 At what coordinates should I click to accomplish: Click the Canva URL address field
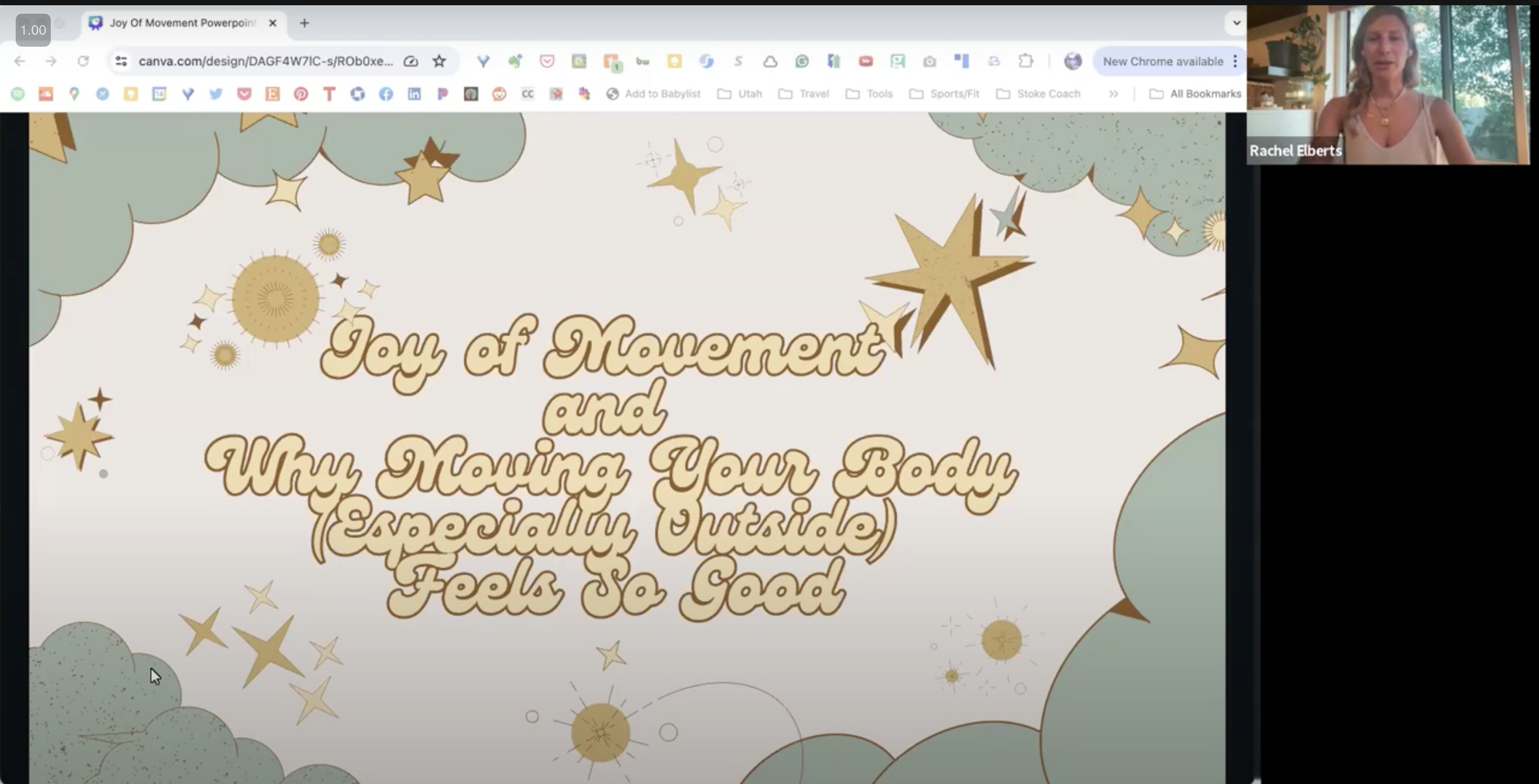(265, 61)
